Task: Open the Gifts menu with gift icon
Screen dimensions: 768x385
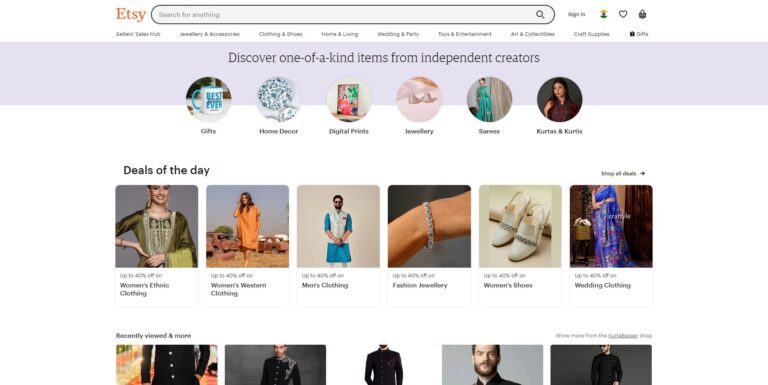Action: [639, 34]
